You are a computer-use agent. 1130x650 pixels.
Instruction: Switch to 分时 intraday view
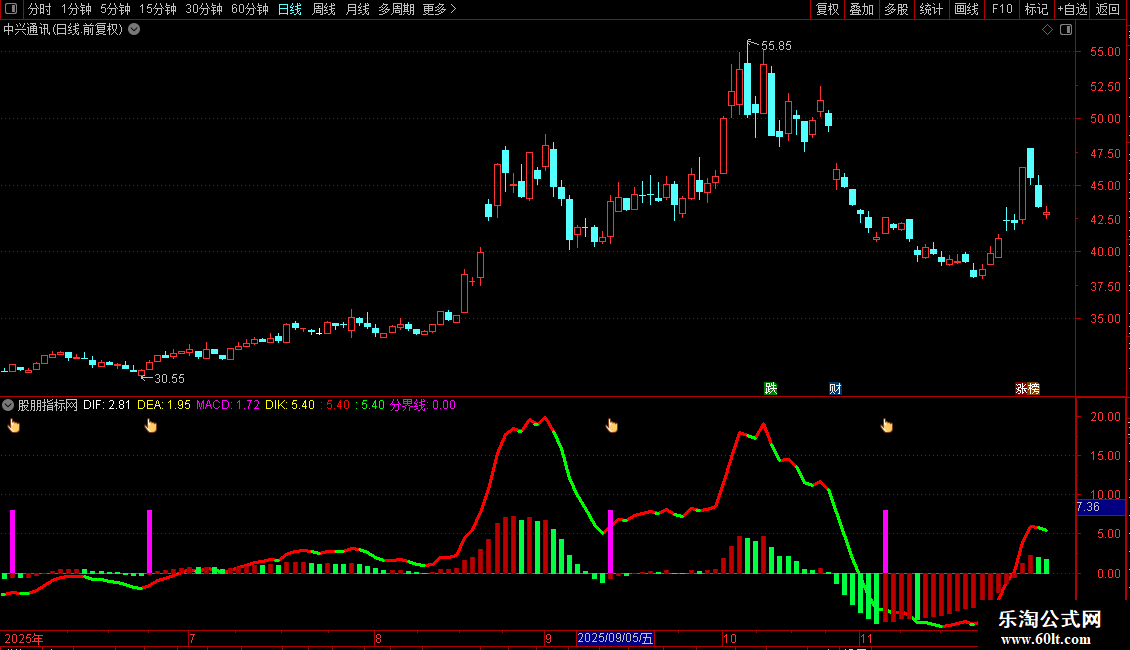(40, 9)
